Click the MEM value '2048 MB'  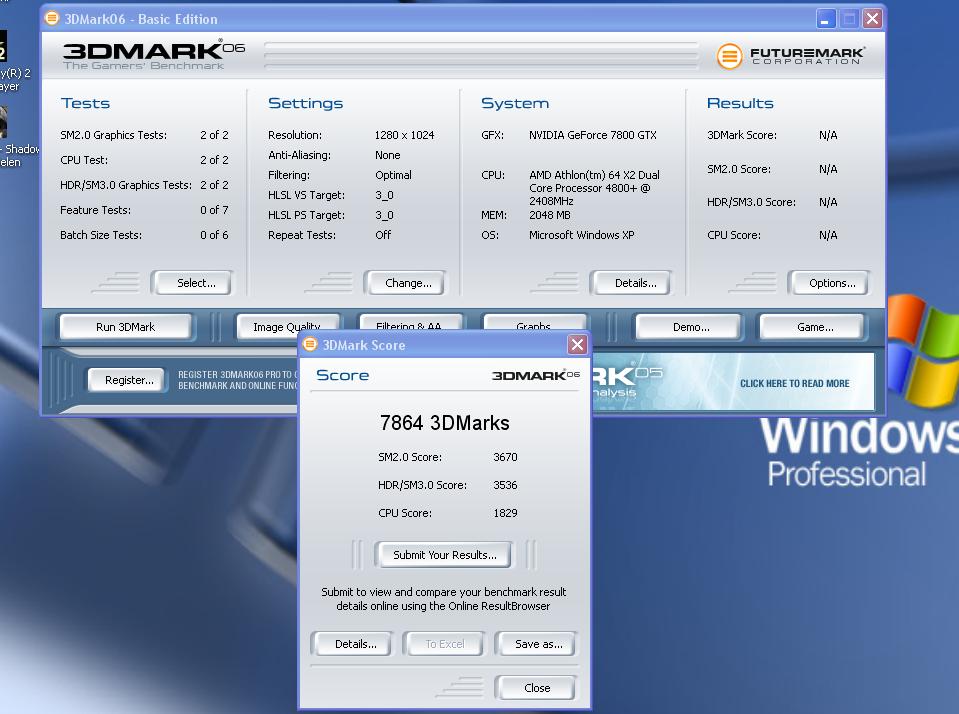[550, 215]
